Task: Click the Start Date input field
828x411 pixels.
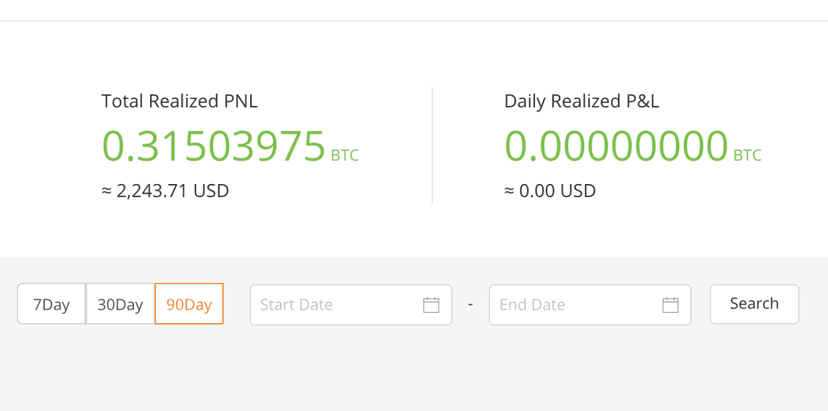Action: pyautogui.click(x=351, y=305)
